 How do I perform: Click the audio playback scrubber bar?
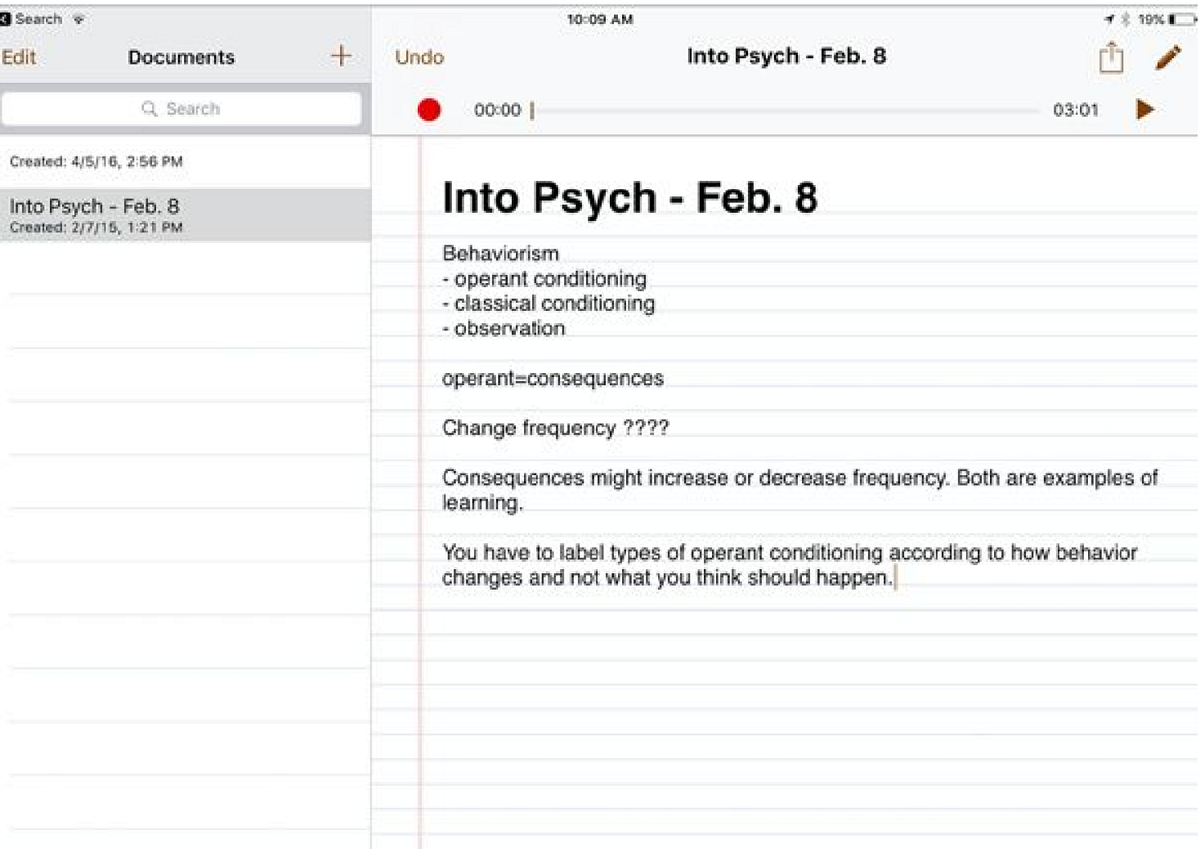[x=785, y=110]
